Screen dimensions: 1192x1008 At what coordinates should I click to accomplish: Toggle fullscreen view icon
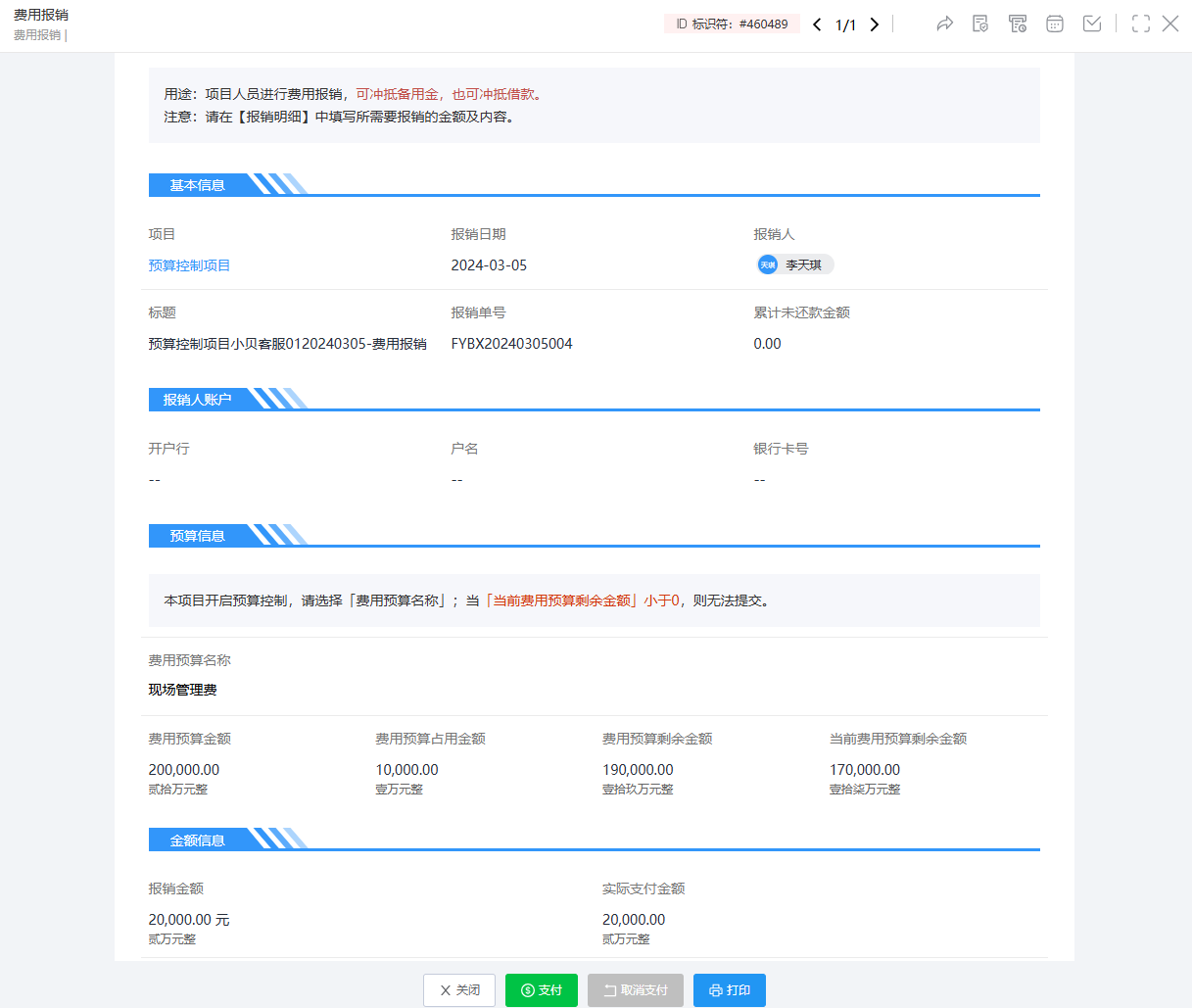pyautogui.click(x=1141, y=24)
